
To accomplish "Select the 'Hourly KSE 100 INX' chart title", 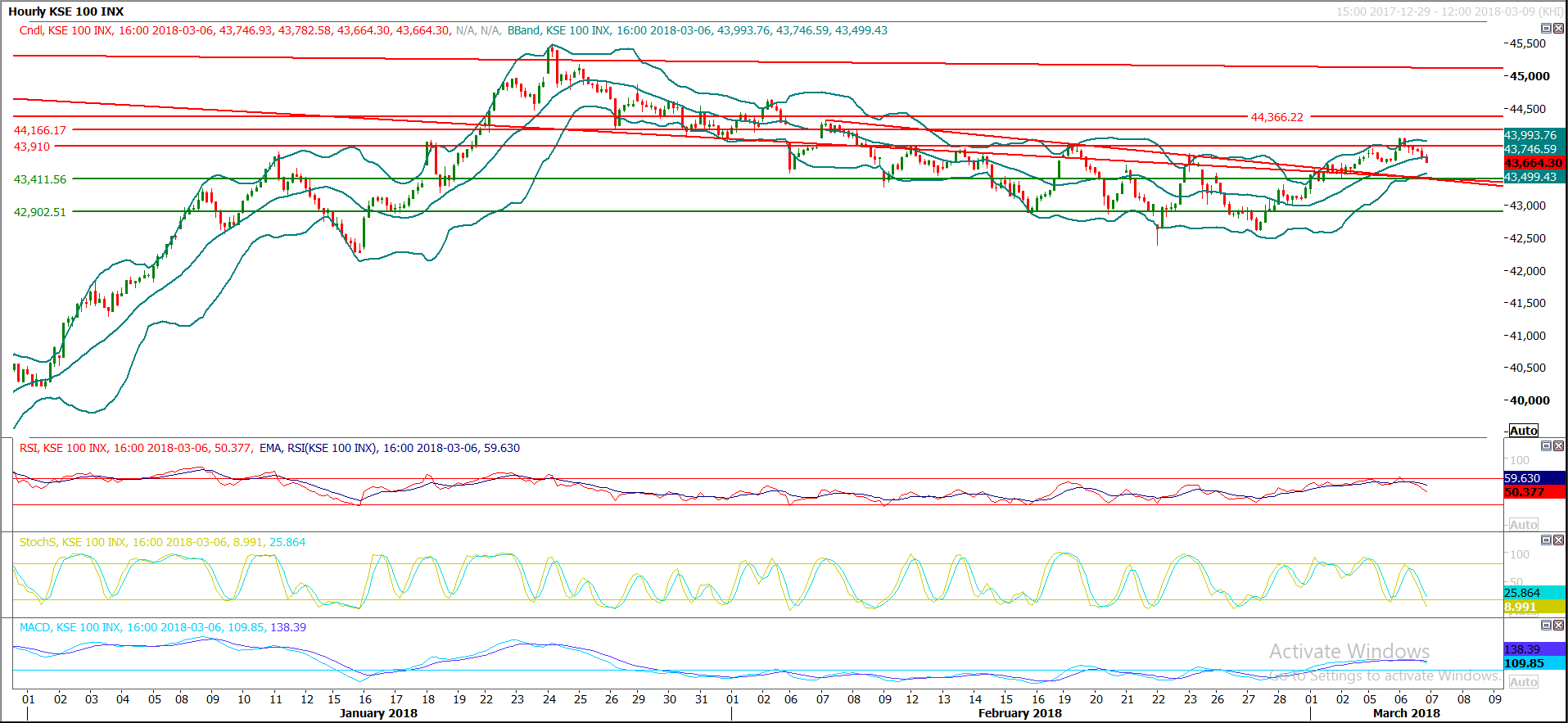I will click(x=66, y=11).
